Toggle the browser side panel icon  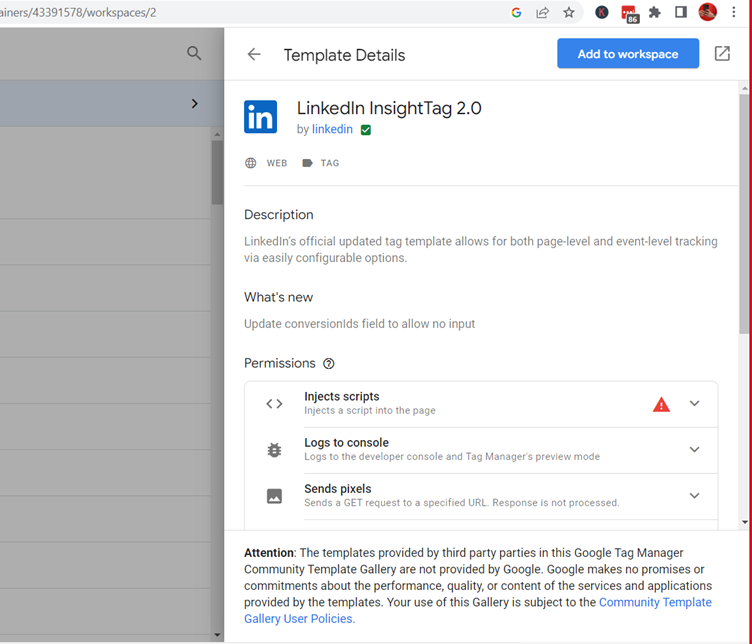pyautogui.click(x=681, y=12)
